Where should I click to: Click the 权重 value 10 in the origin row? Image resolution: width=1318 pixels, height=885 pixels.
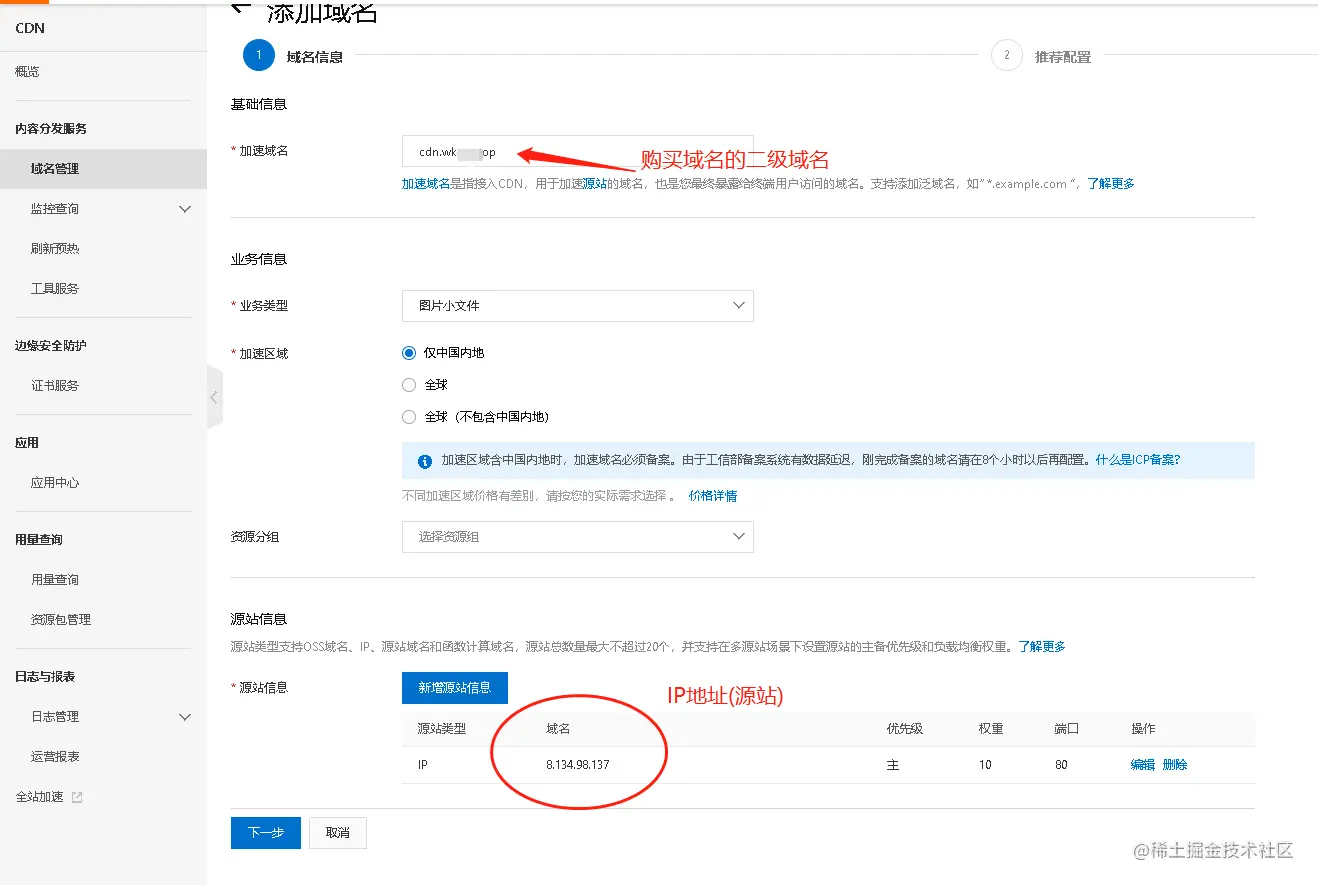coord(985,765)
